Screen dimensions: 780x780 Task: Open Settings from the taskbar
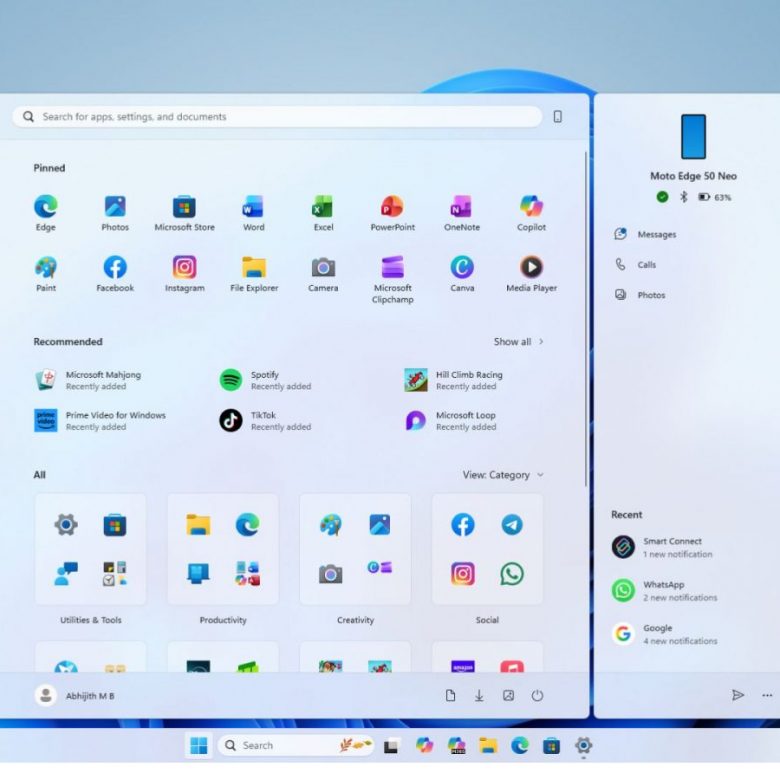583,745
